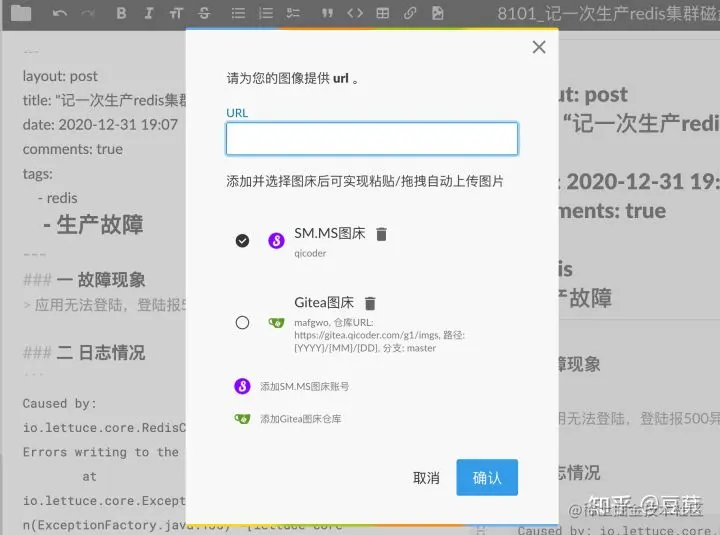Focus the image URL input field
Screen dimensions: 720x535
[372, 139]
